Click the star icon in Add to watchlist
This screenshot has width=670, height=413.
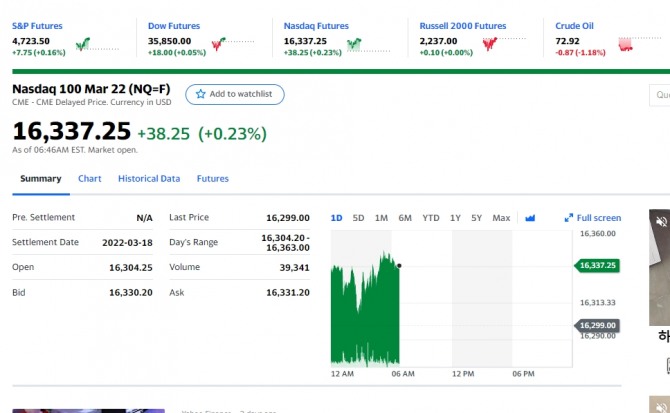200,94
